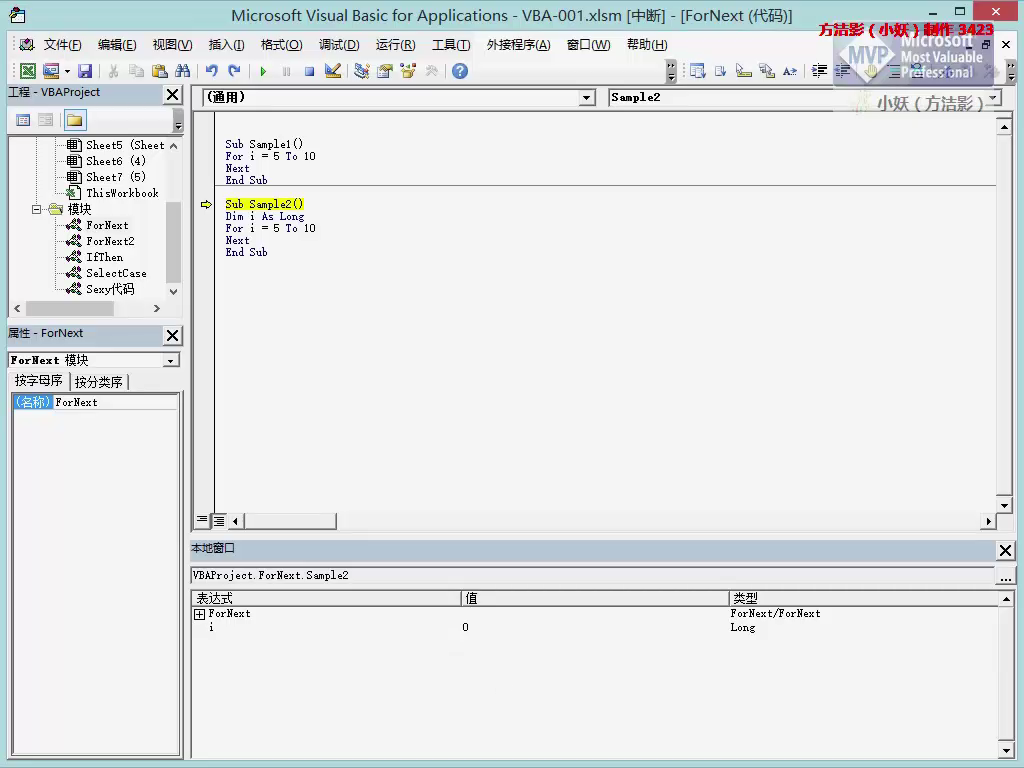Image resolution: width=1024 pixels, height=768 pixels.
Task: Redo the last action
Action: (234, 71)
